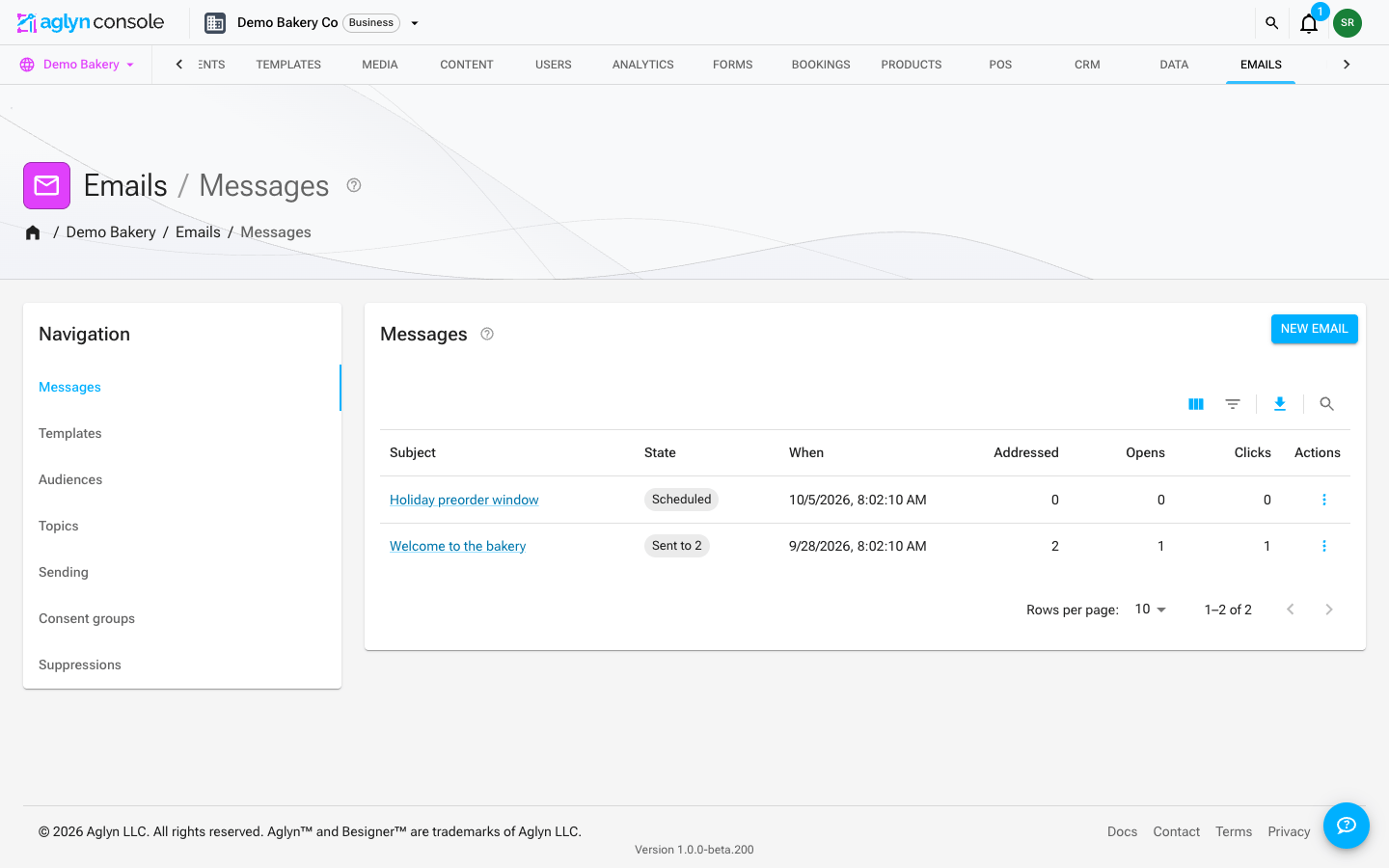Open actions menu for Welcome to the bakery

point(1324,546)
